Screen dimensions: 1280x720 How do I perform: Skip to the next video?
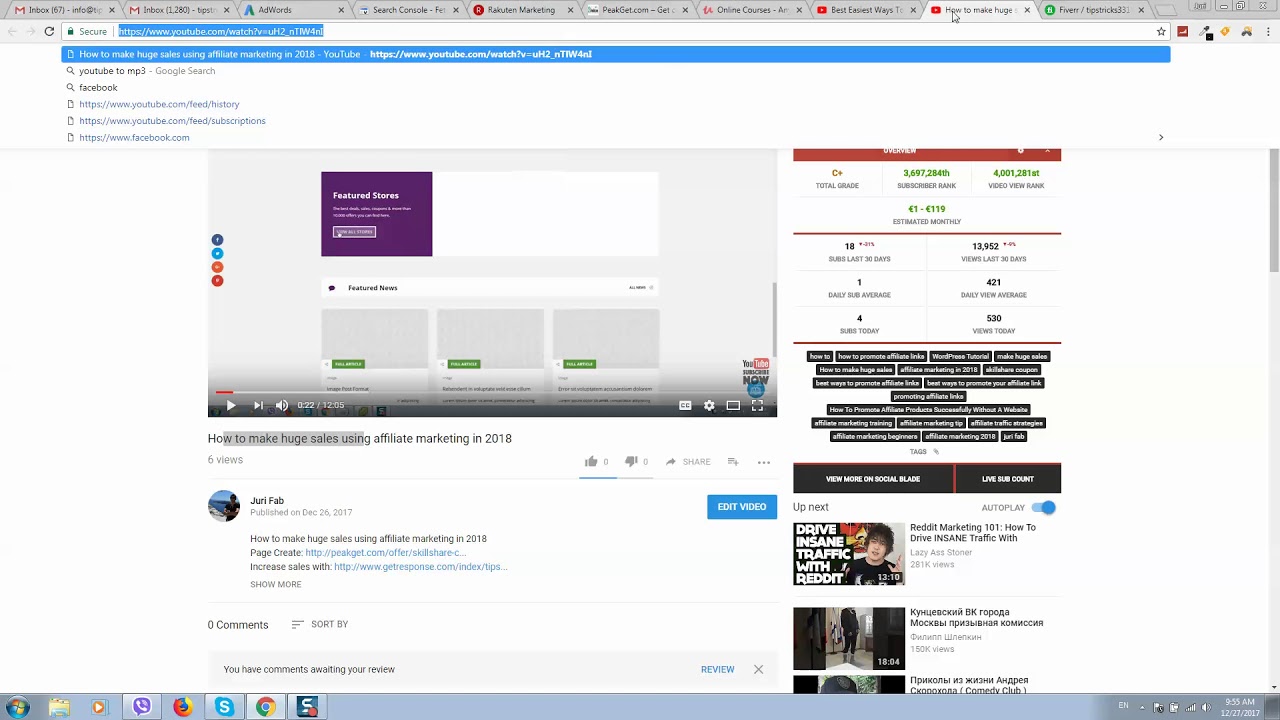(258, 405)
